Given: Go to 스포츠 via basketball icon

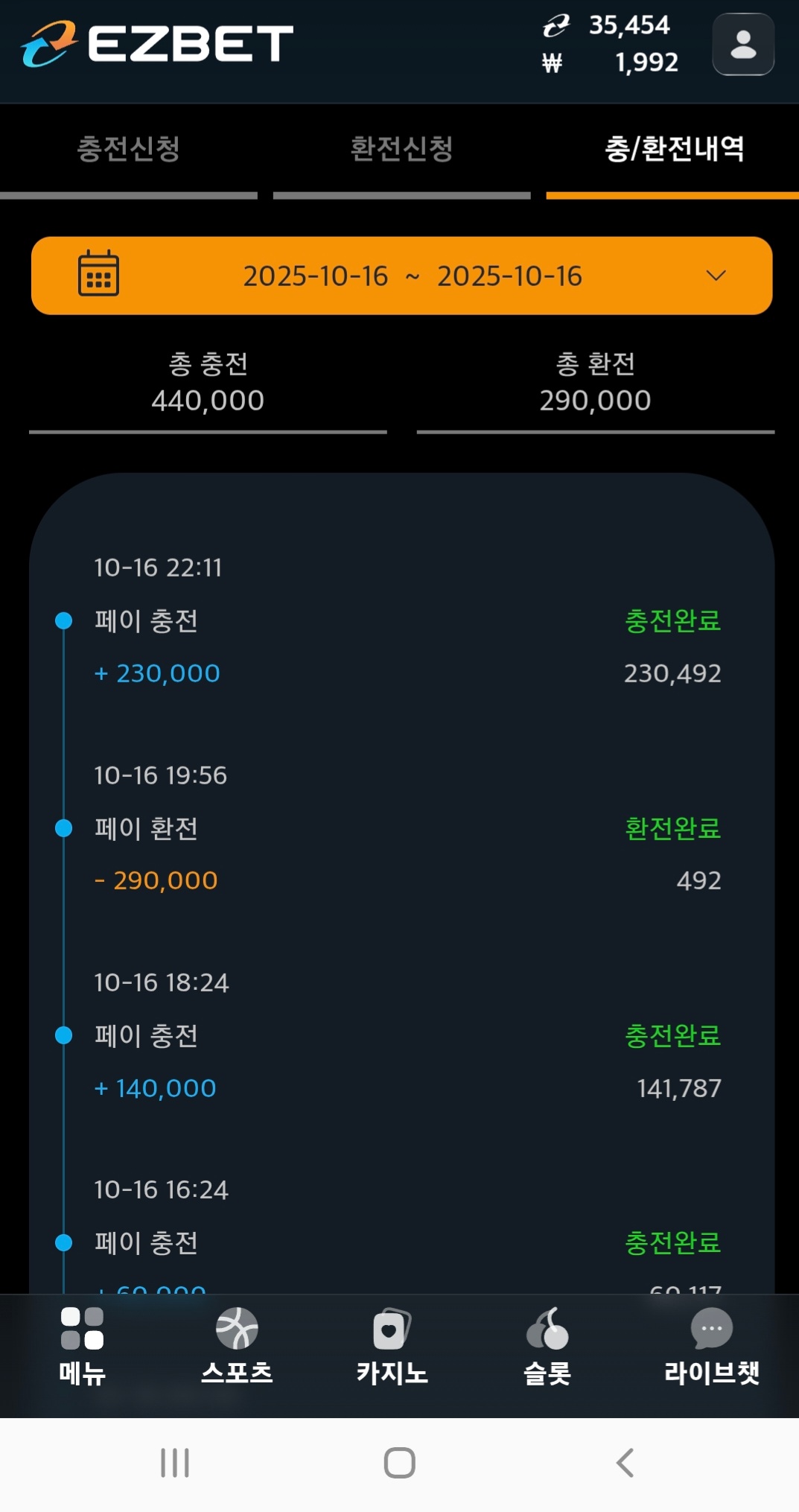Looking at the screenshot, I should click(x=237, y=1329).
